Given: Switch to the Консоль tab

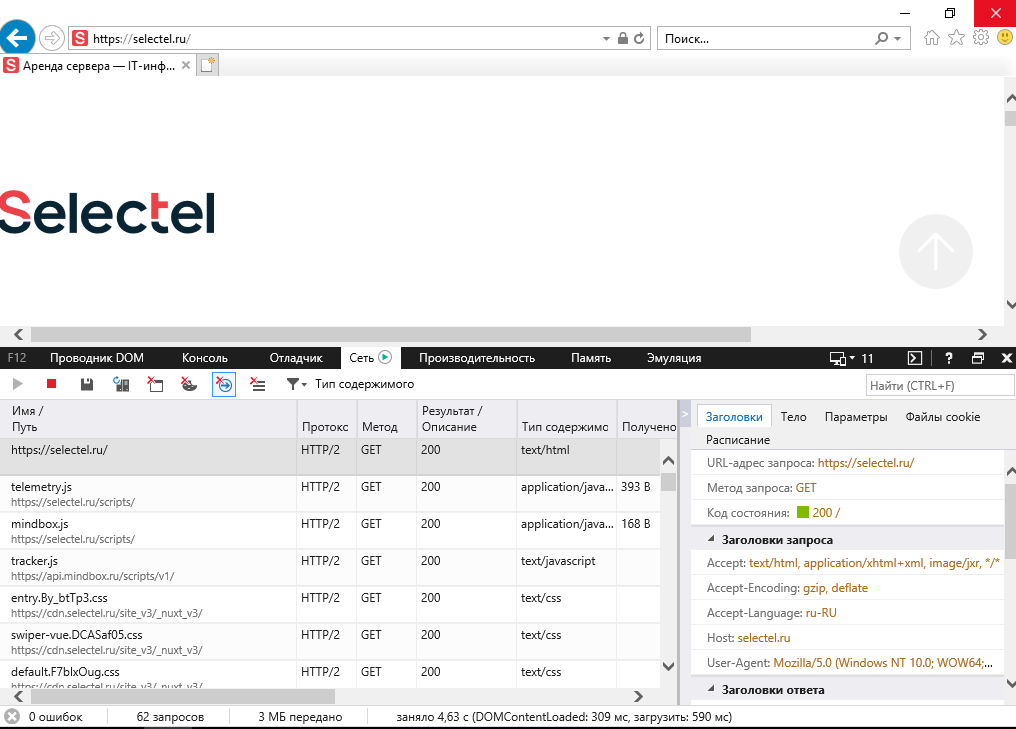Looking at the screenshot, I should point(204,358).
